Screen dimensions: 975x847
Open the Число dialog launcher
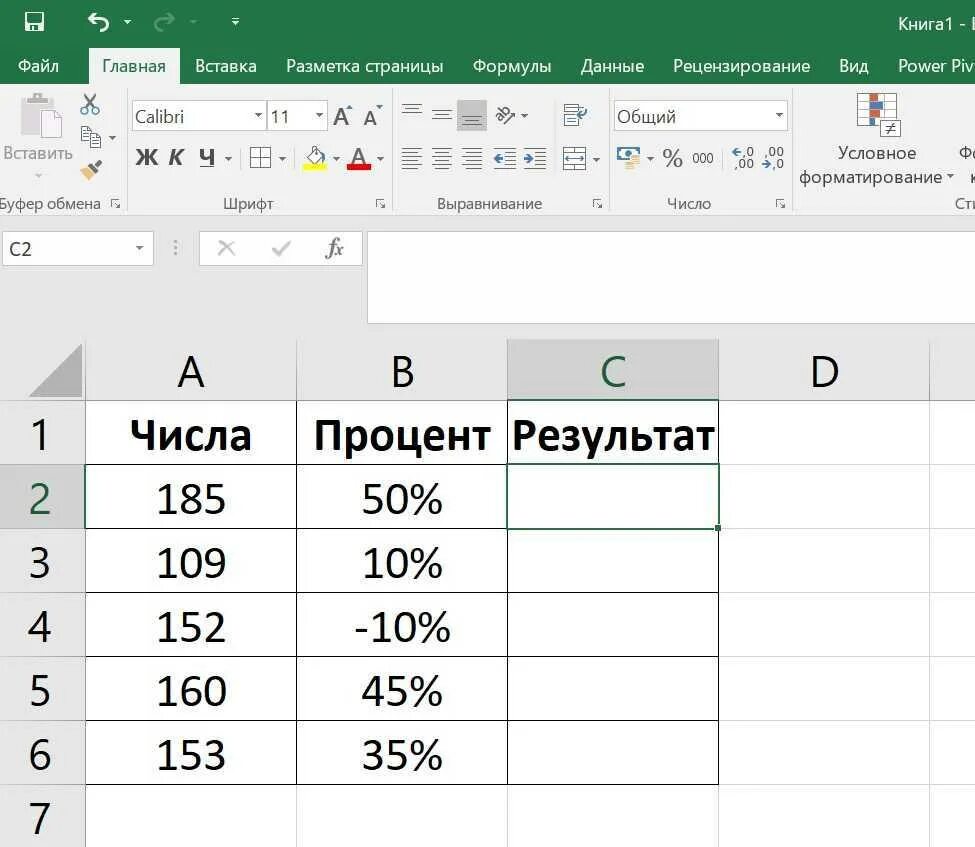780,204
